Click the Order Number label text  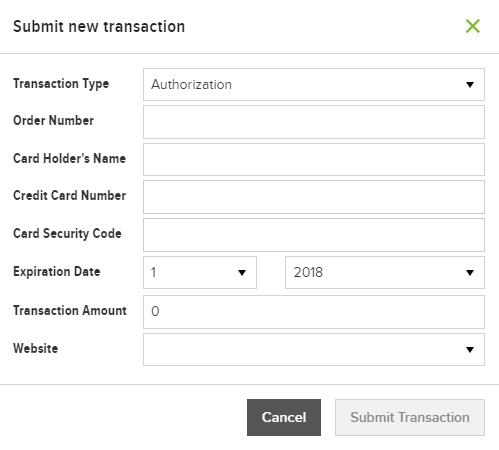[53, 120]
